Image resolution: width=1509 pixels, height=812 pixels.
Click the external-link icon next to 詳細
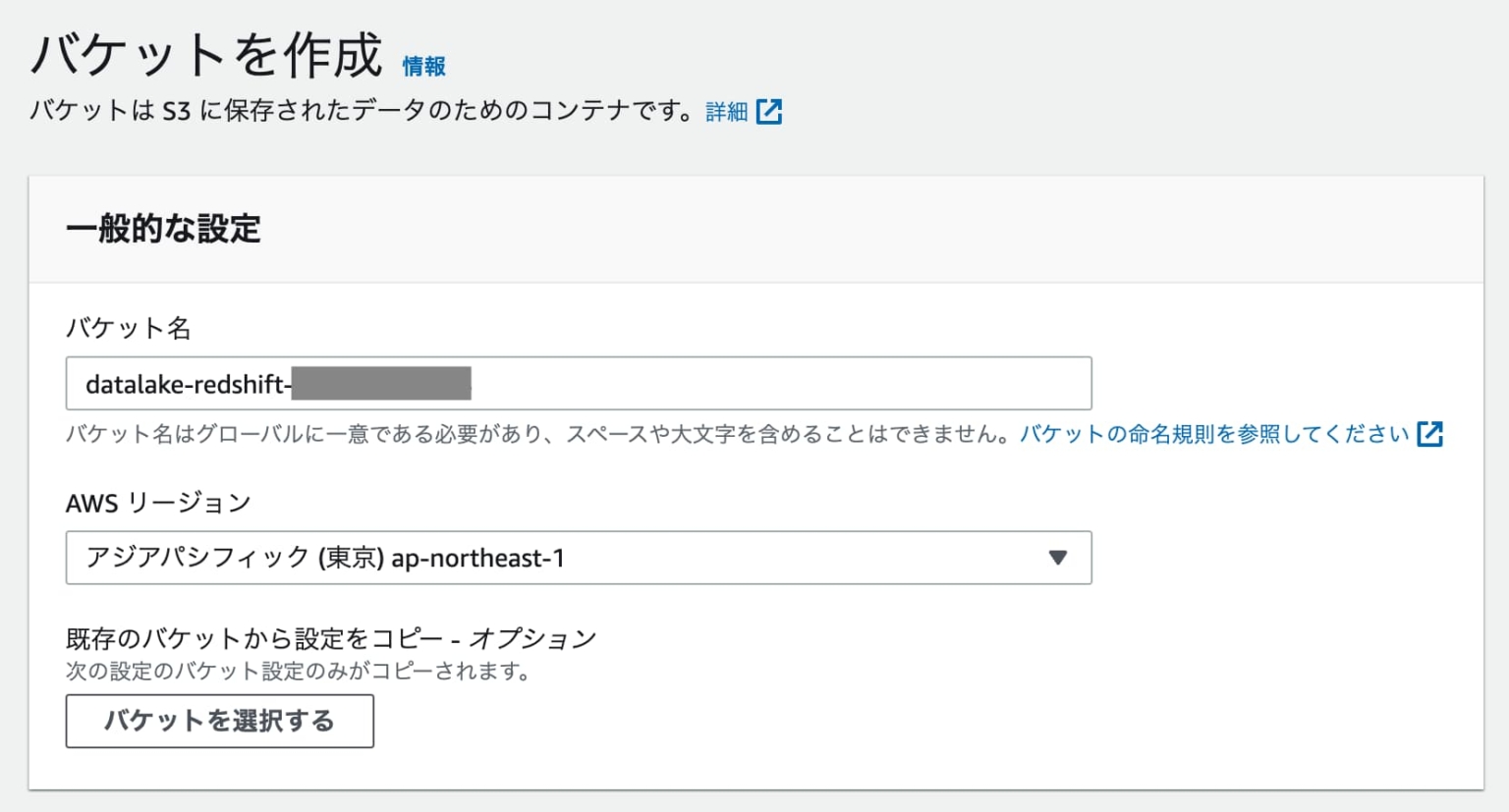(769, 112)
